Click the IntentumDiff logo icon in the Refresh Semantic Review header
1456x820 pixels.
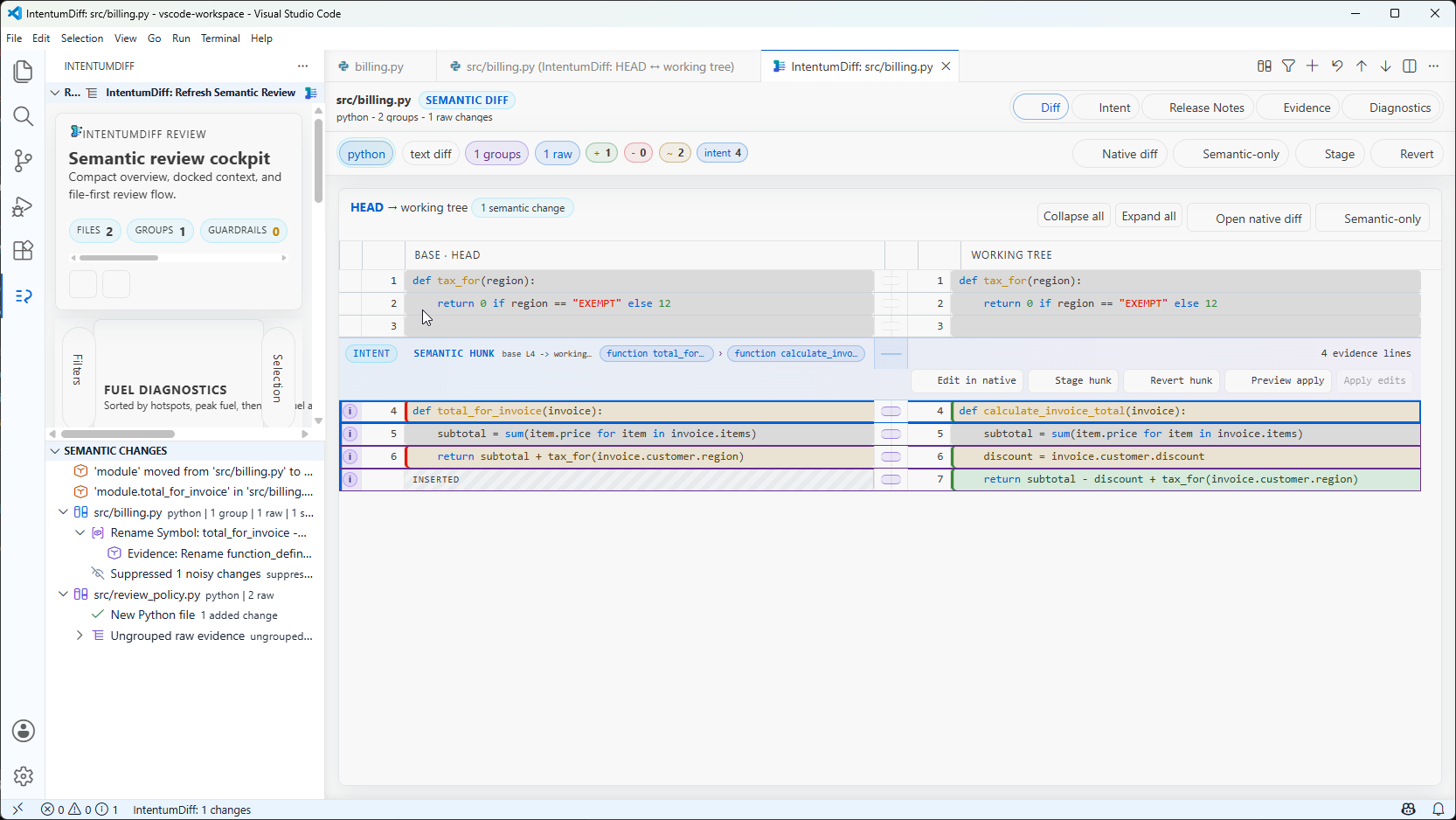tap(310, 93)
